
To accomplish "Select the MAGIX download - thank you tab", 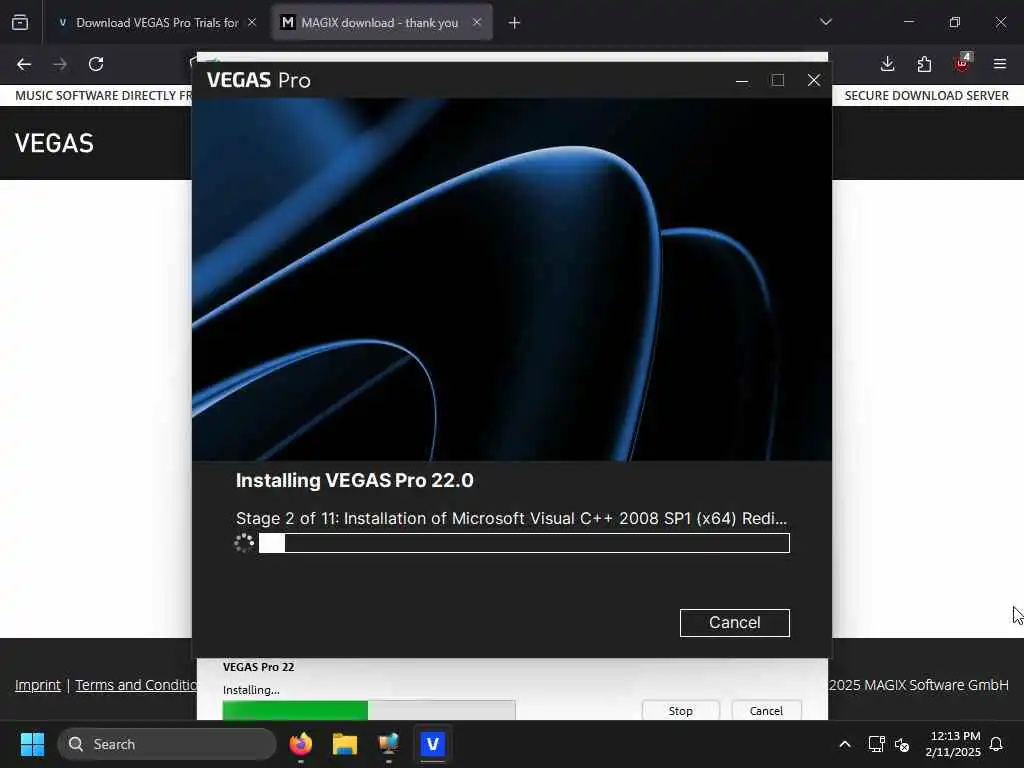I will tap(379, 23).
